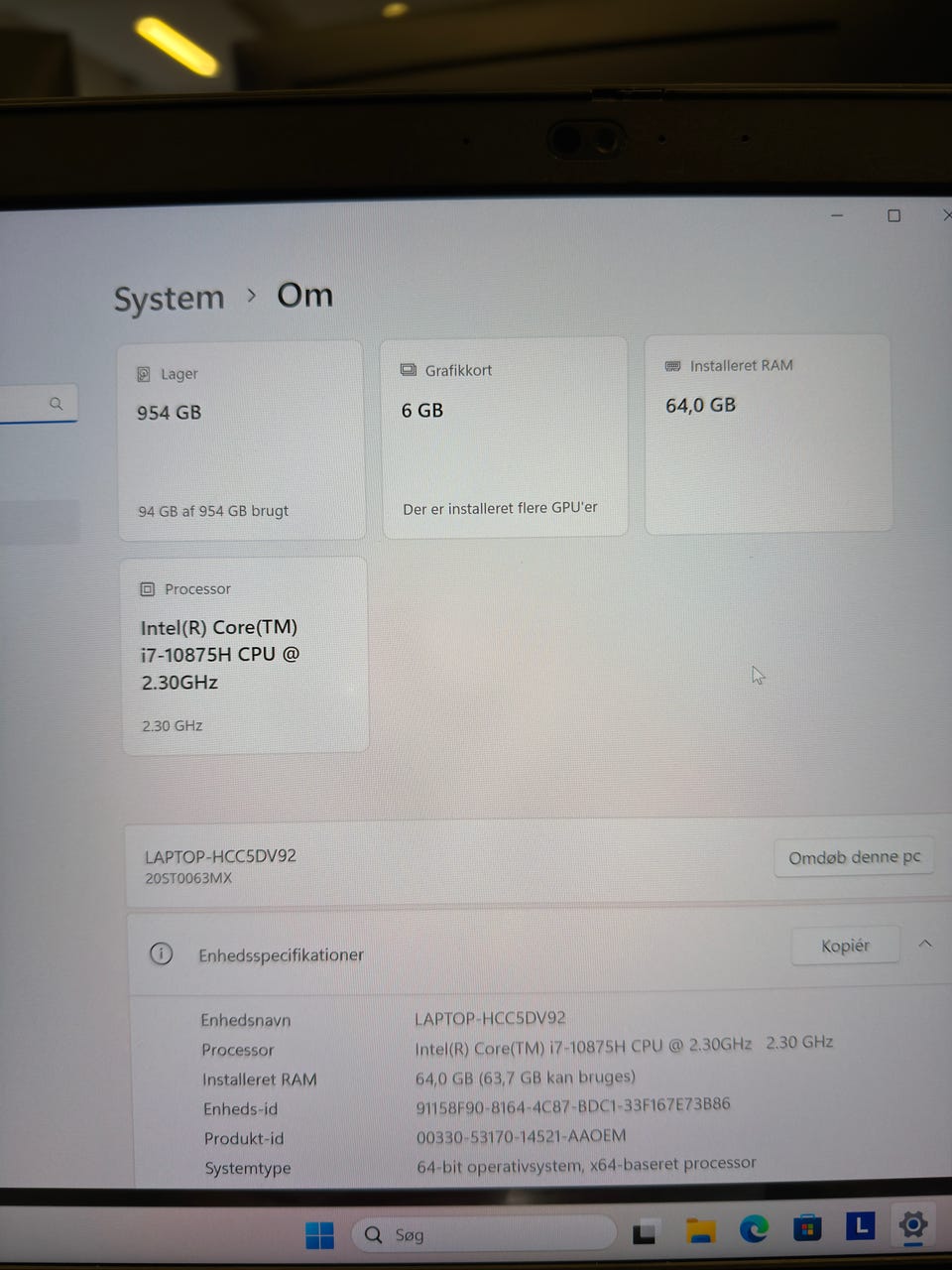Click Der er installeret flere GPU'er text

click(500, 508)
